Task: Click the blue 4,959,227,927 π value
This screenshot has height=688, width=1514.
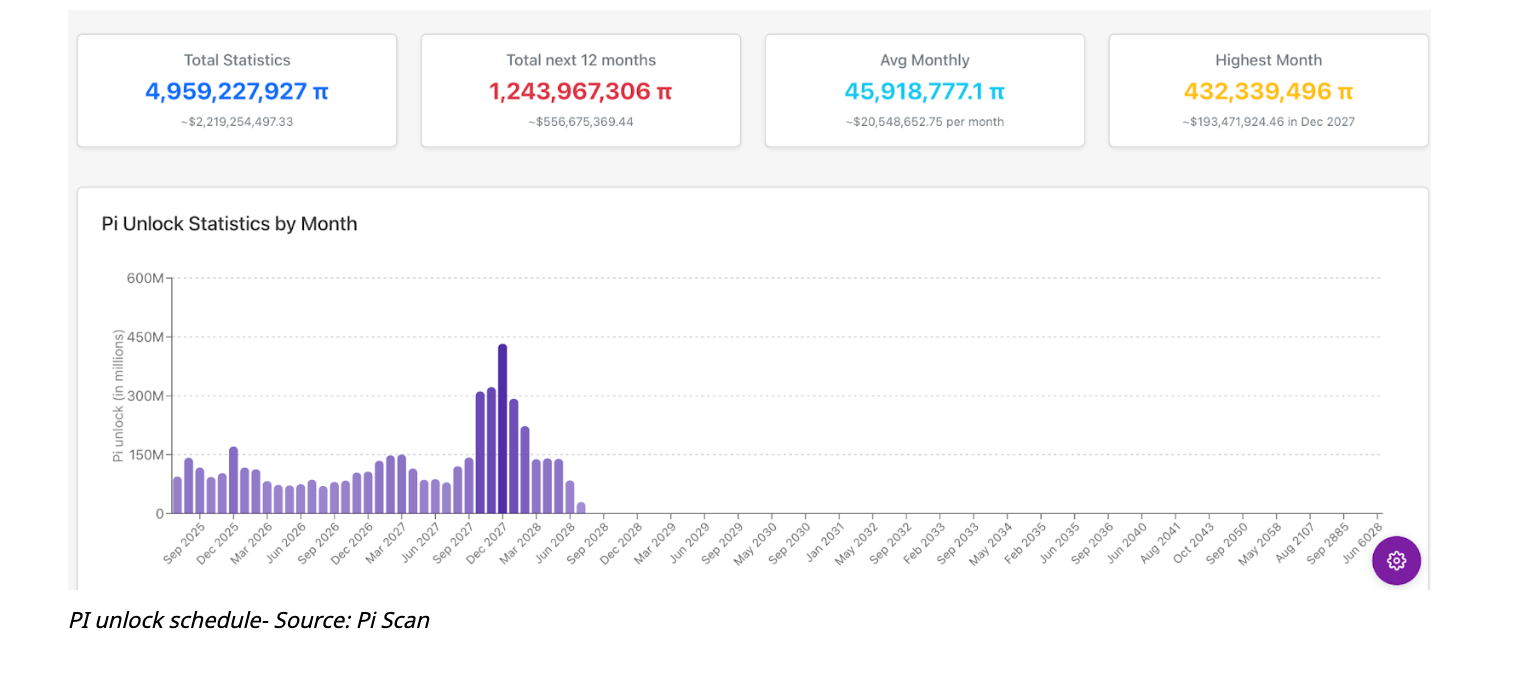Action: [236, 92]
